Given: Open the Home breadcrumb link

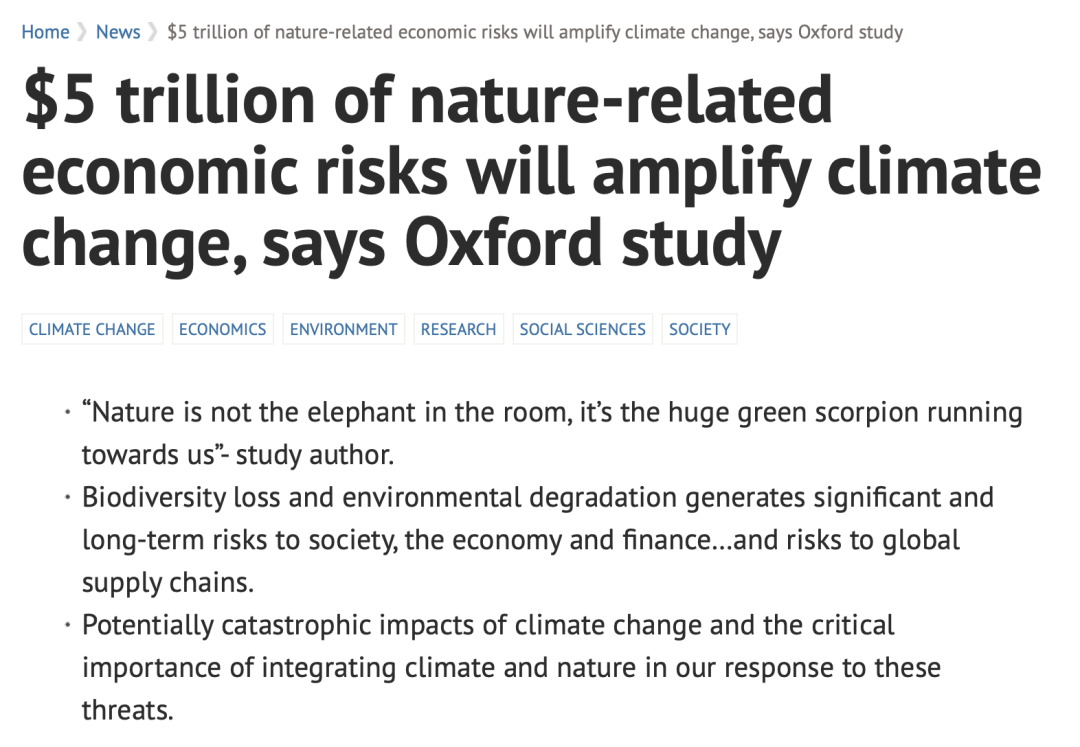Looking at the screenshot, I should tap(45, 32).
